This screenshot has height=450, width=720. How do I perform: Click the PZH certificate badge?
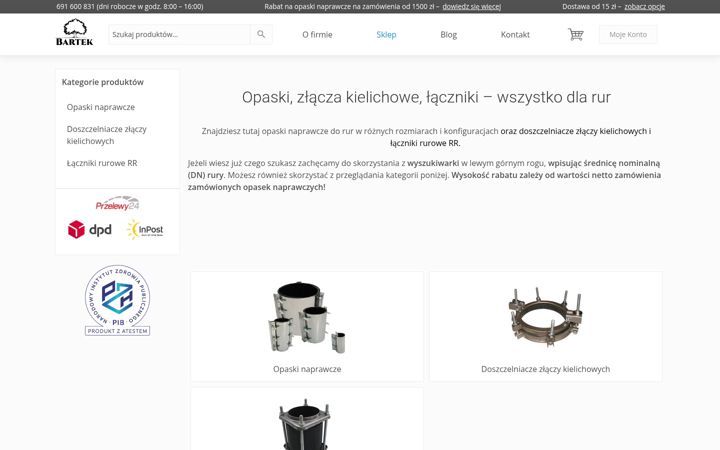(118, 300)
